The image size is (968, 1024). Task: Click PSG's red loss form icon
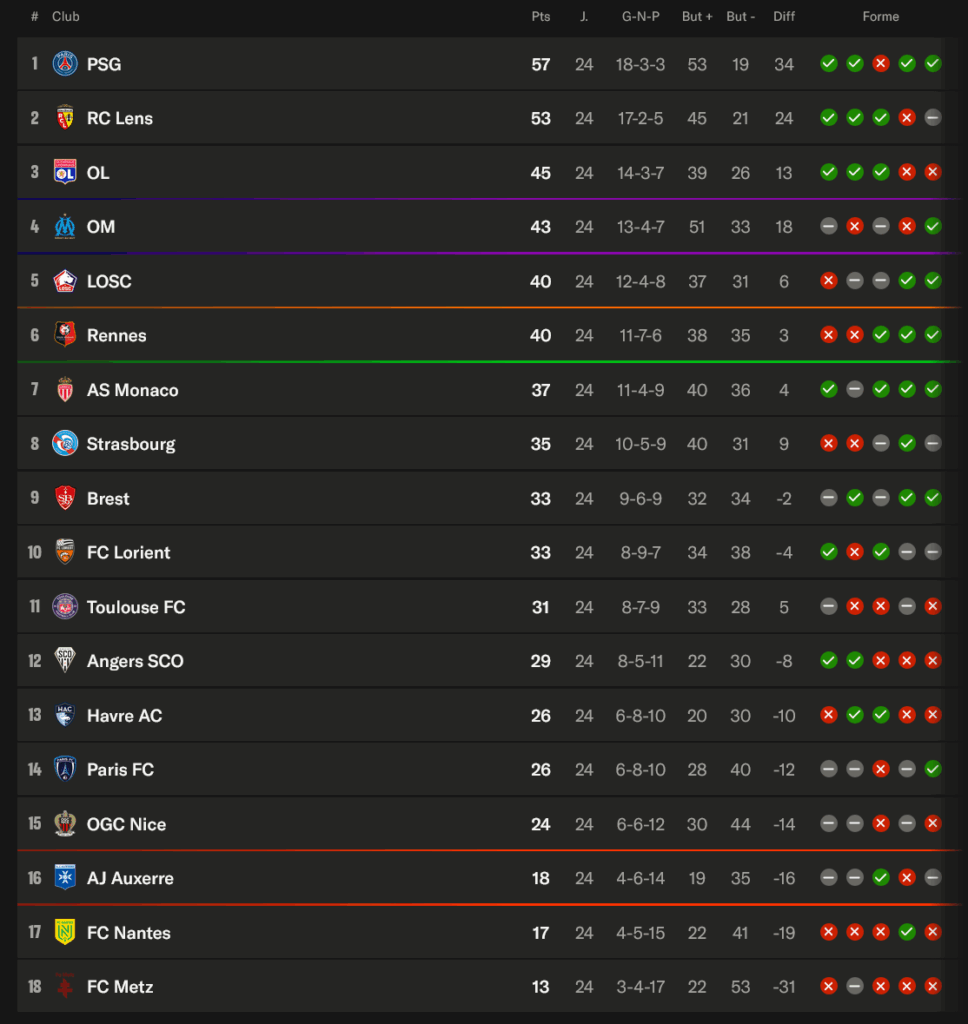[x=881, y=64]
